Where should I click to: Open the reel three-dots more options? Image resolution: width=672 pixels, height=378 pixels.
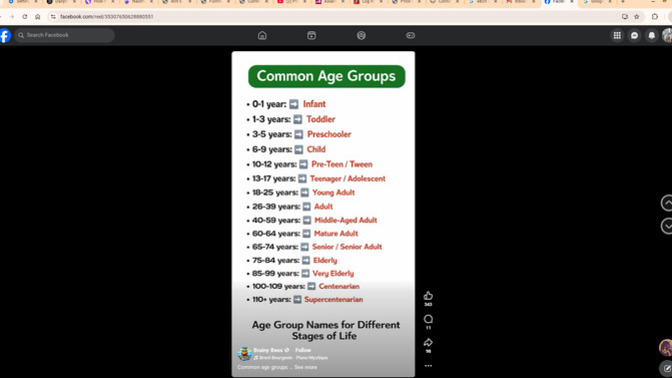pyautogui.click(x=428, y=366)
